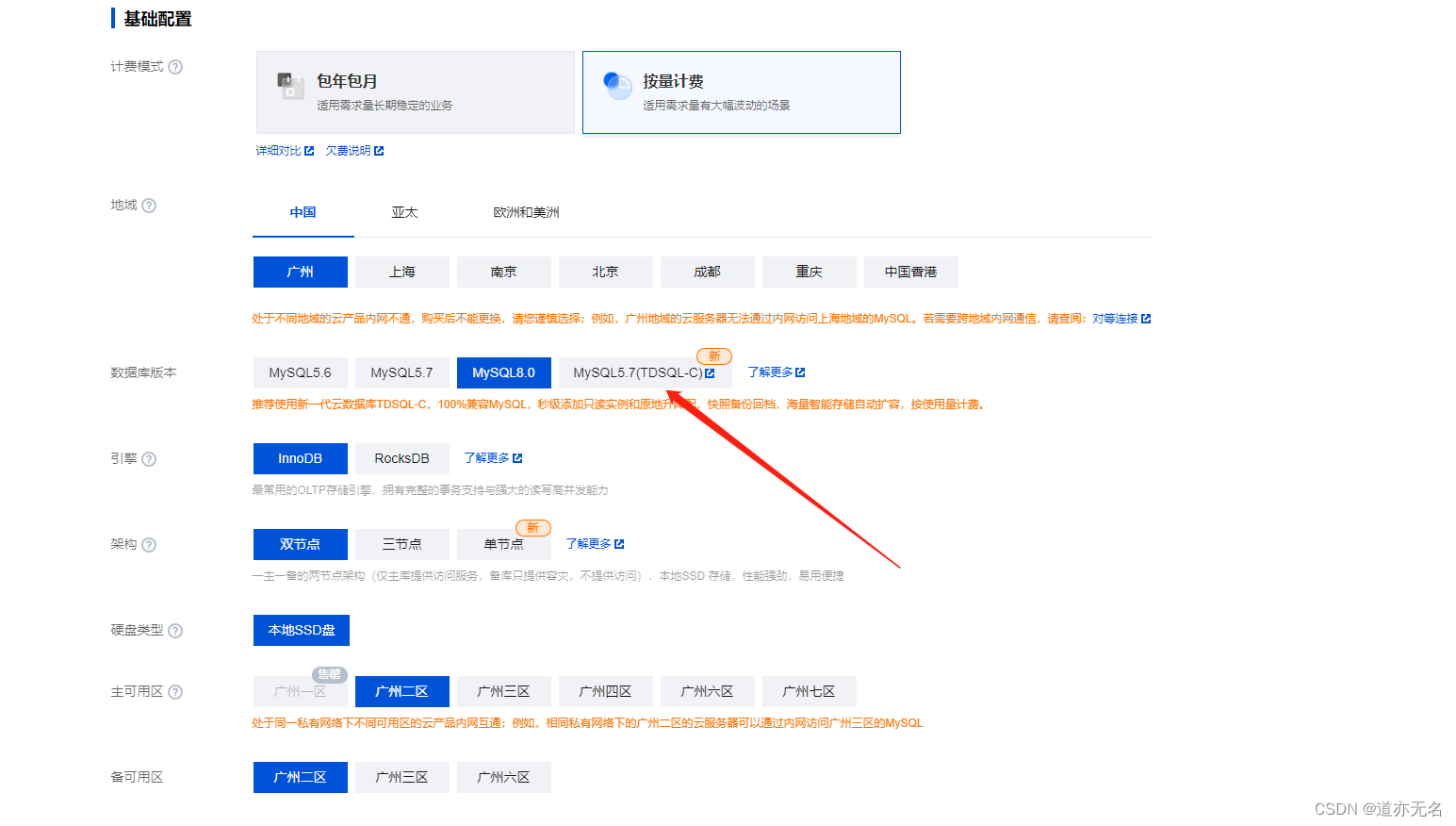The width and height of the screenshot is (1456, 826).
Task: Click 包年包月 calendar icon
Action: click(x=290, y=86)
